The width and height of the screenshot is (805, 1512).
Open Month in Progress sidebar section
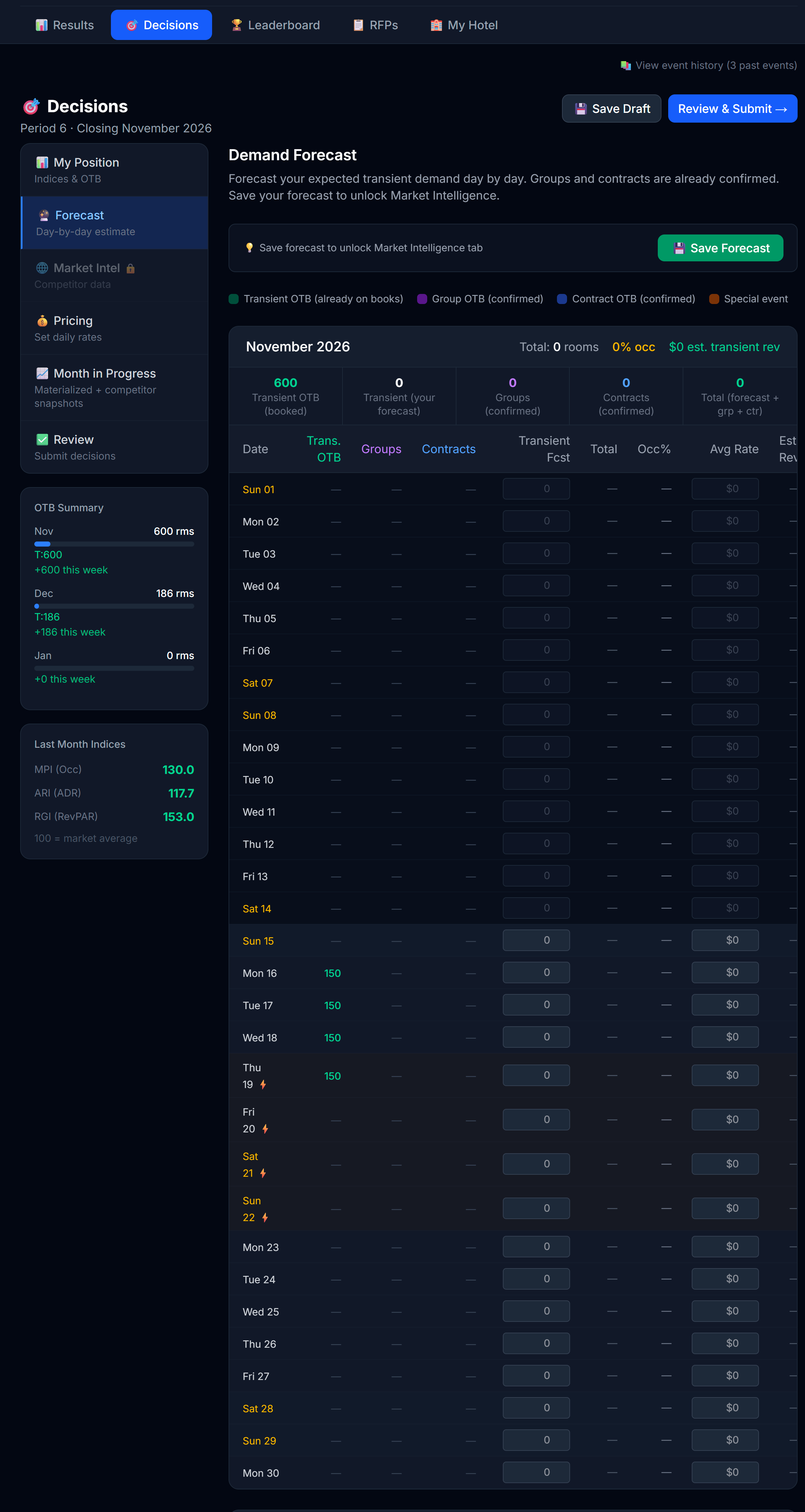[115, 388]
